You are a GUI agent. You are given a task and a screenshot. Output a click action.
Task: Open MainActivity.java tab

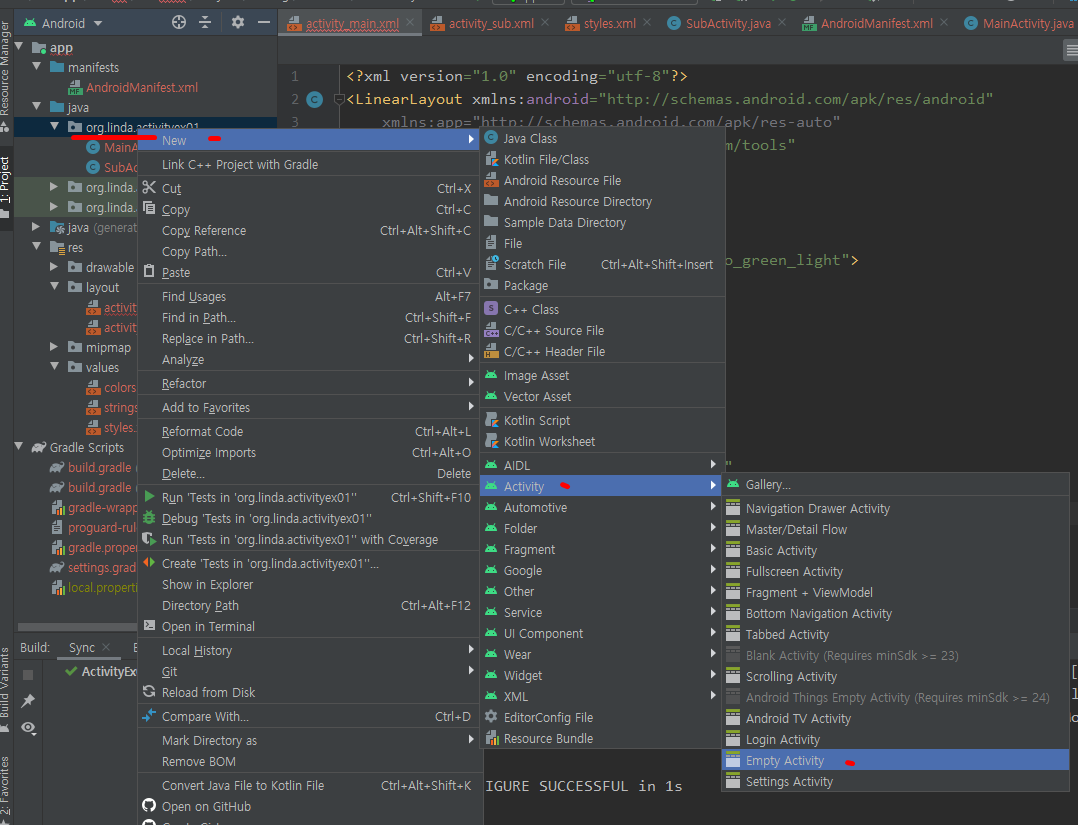[1019, 23]
